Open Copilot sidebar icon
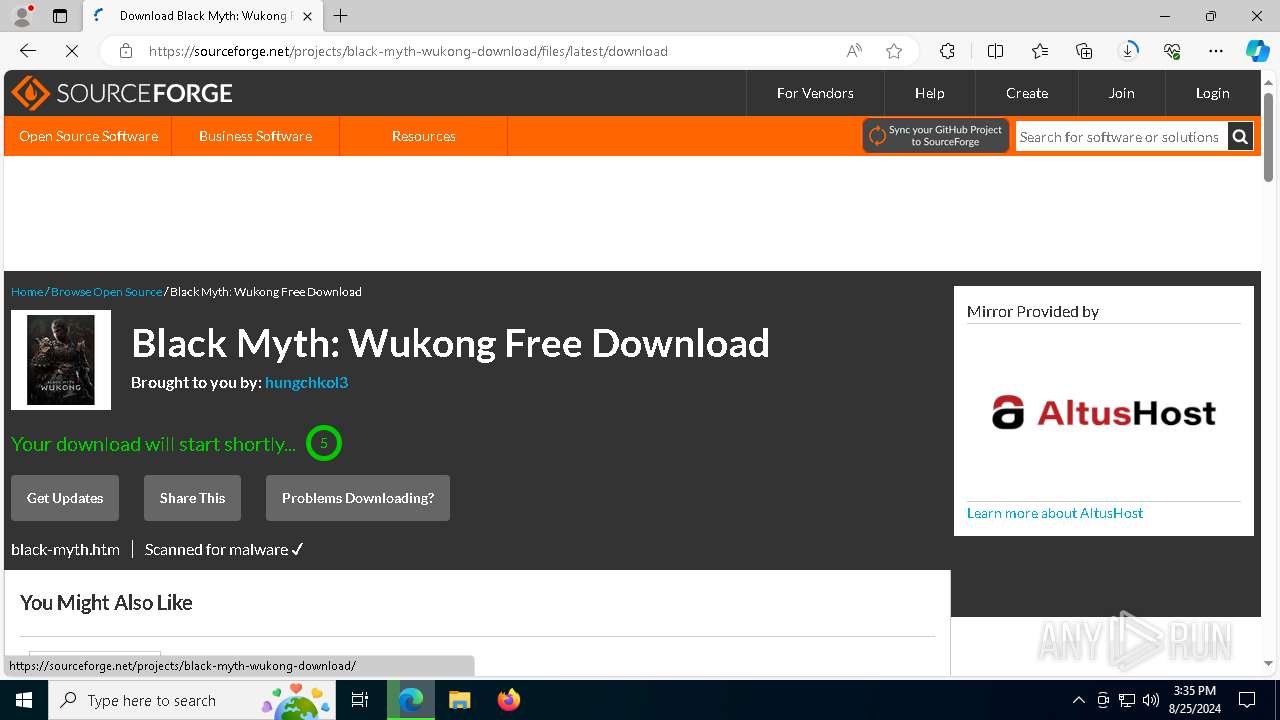Screen dimensions: 1280x720 coord(1257,51)
